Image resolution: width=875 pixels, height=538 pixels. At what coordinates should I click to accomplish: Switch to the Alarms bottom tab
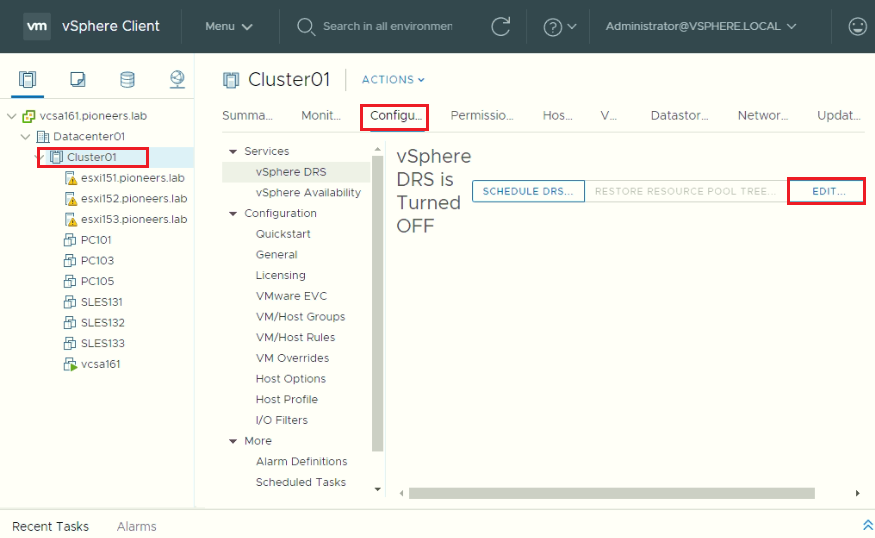click(136, 526)
